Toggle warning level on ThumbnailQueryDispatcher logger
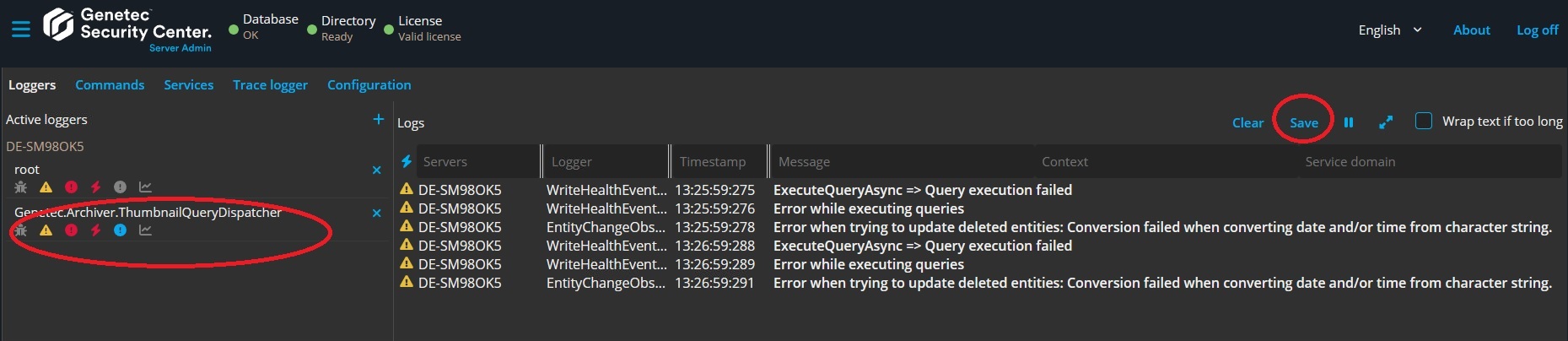This screenshot has width=1568, height=341. [46, 230]
